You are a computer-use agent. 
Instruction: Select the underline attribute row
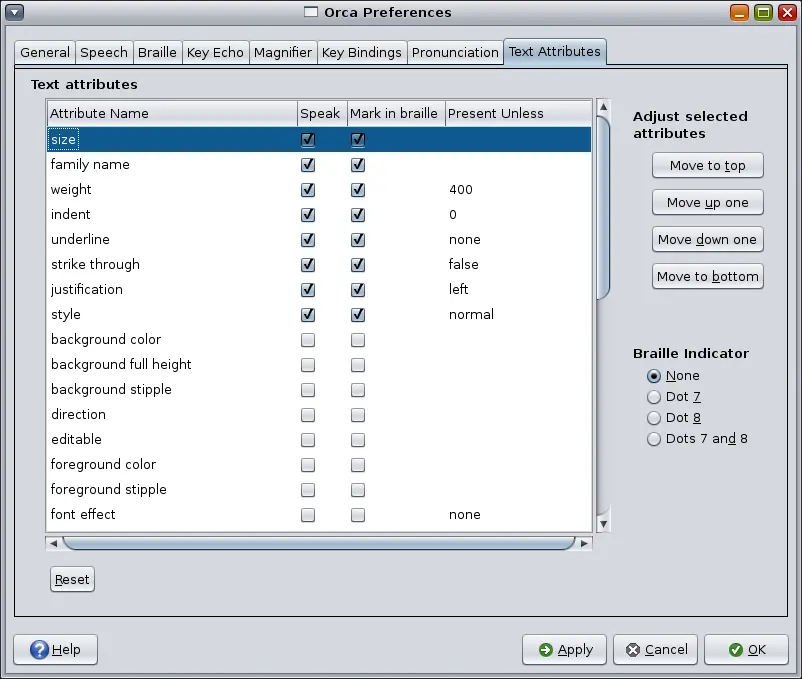pos(319,240)
